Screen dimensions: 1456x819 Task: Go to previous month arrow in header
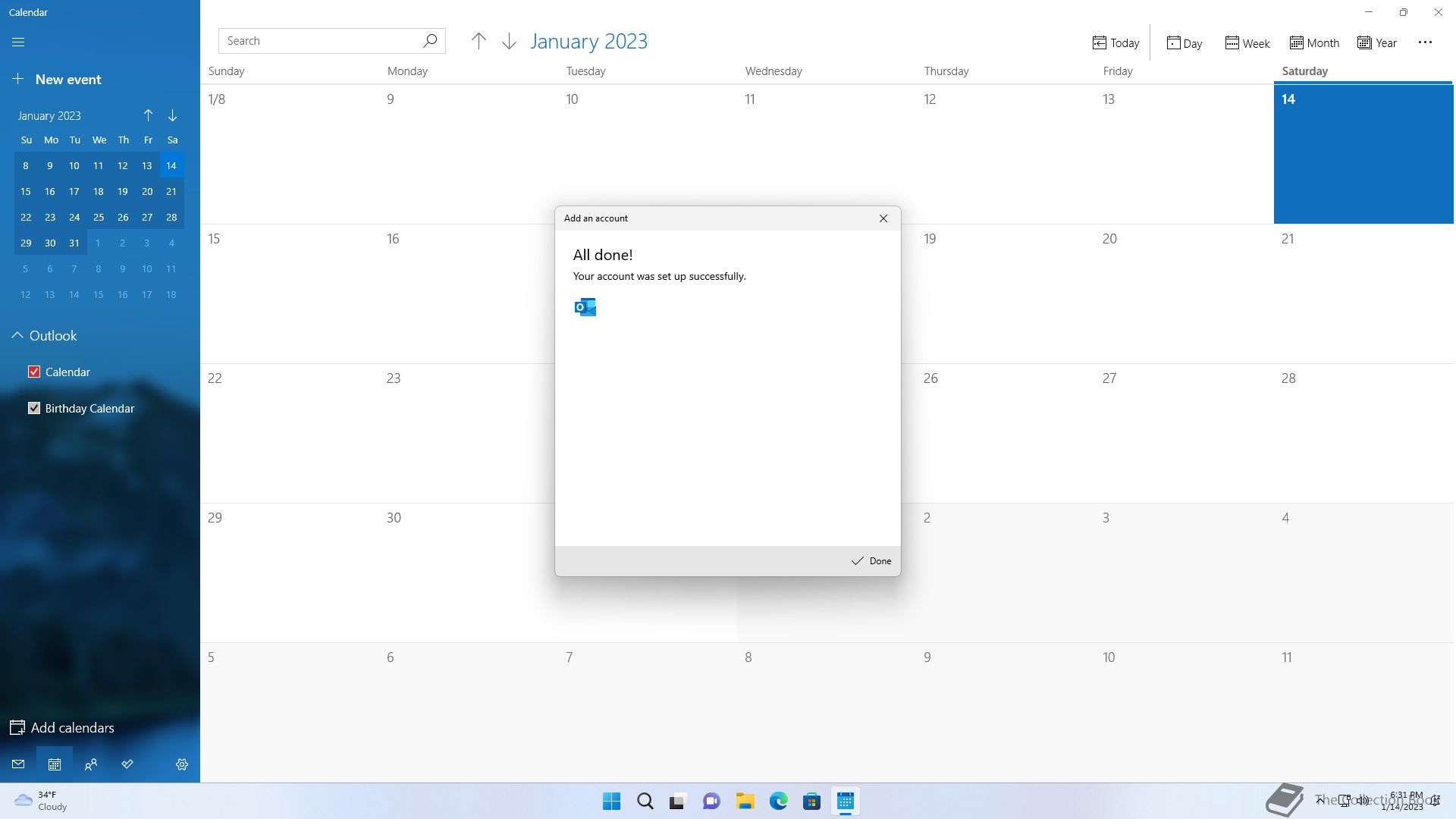(x=479, y=42)
